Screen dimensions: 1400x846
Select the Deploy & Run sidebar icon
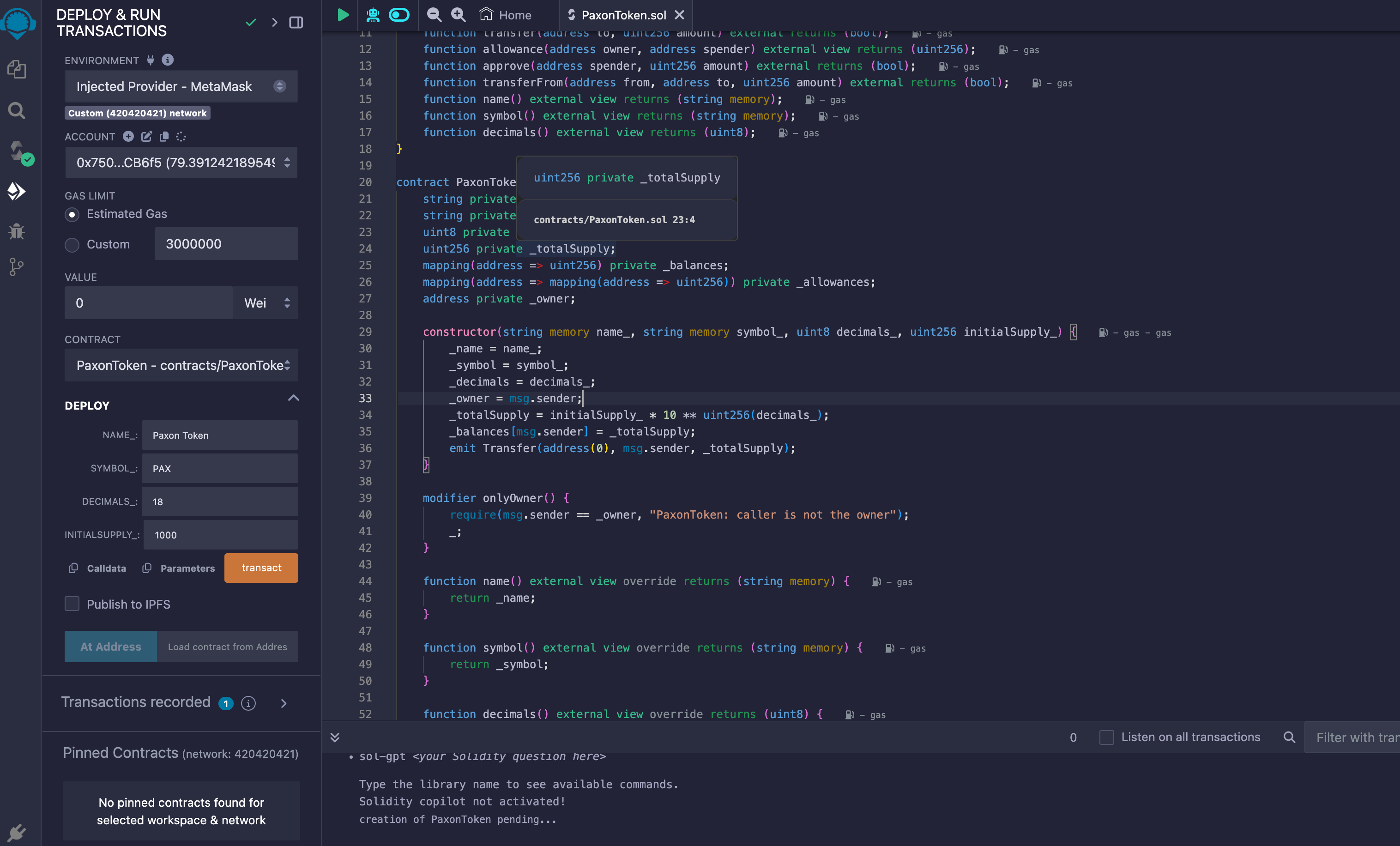coord(17,192)
